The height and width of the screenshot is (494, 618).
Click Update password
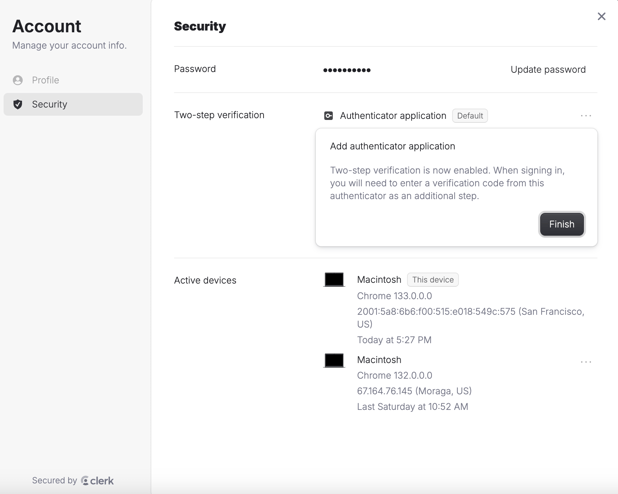coord(548,70)
